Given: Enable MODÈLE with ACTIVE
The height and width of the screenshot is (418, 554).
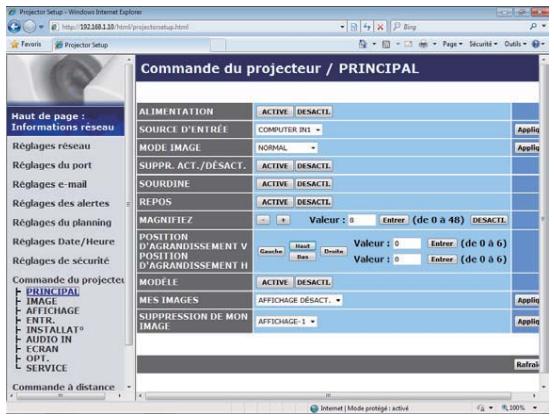Looking at the screenshot, I should [275, 282].
